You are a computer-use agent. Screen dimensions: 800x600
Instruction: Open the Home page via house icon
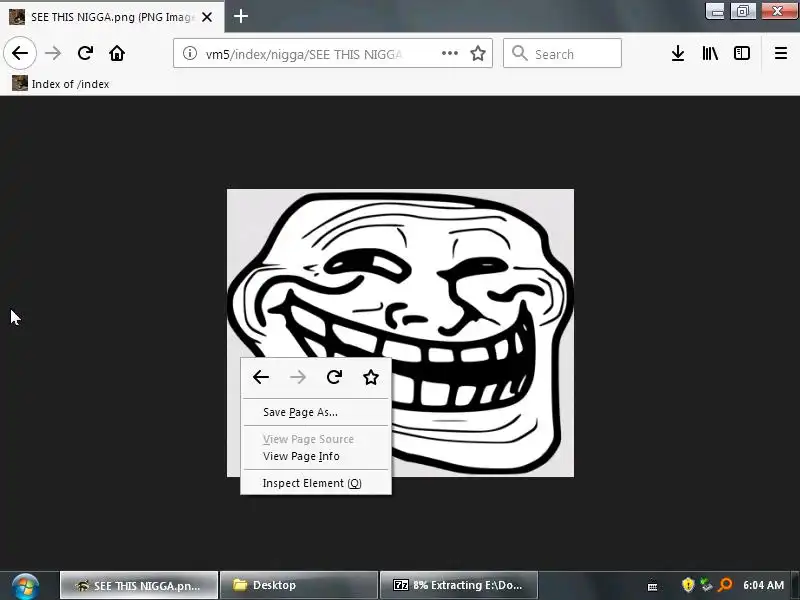[117, 53]
